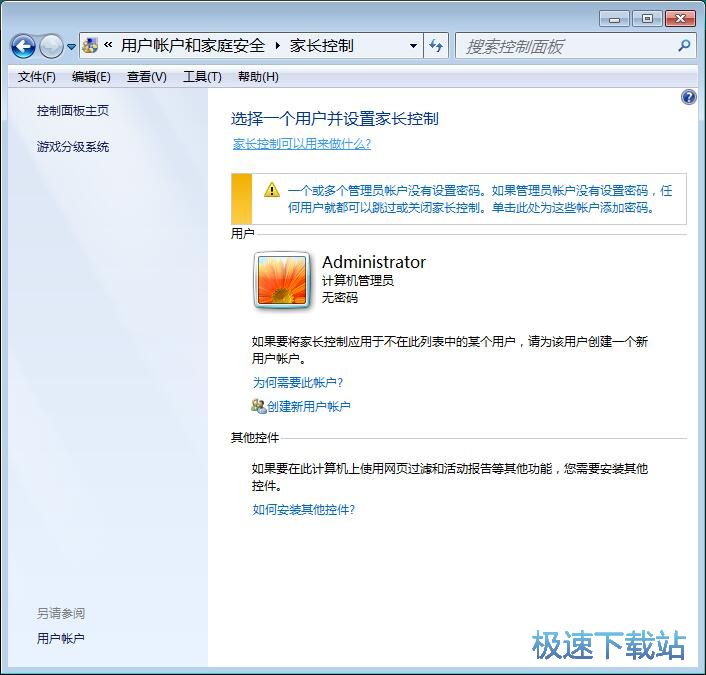
Task: Expand the breadcrumb arrow after 用户帐户和家庭安全
Action: click(x=277, y=46)
